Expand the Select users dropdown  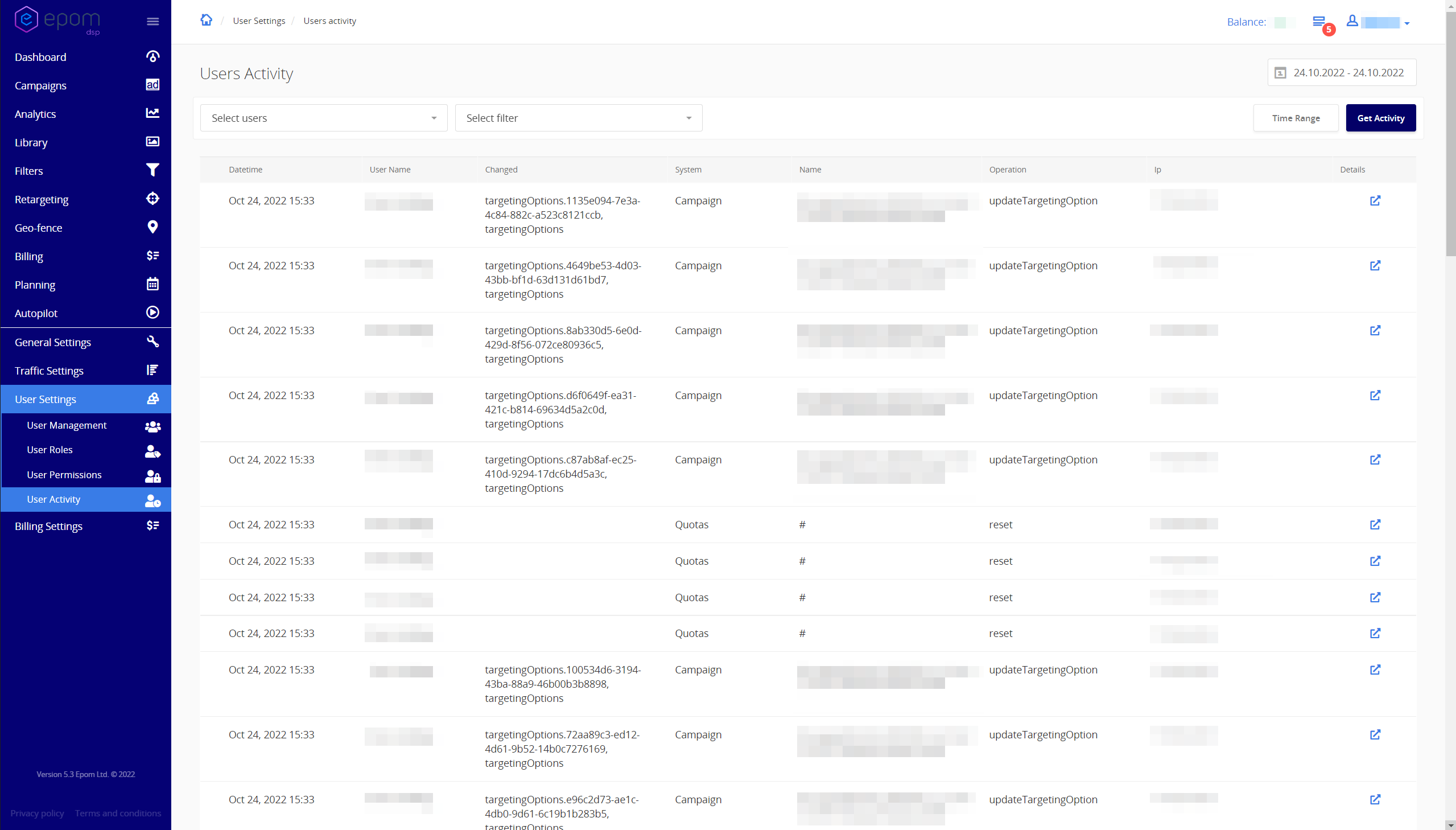(x=324, y=118)
